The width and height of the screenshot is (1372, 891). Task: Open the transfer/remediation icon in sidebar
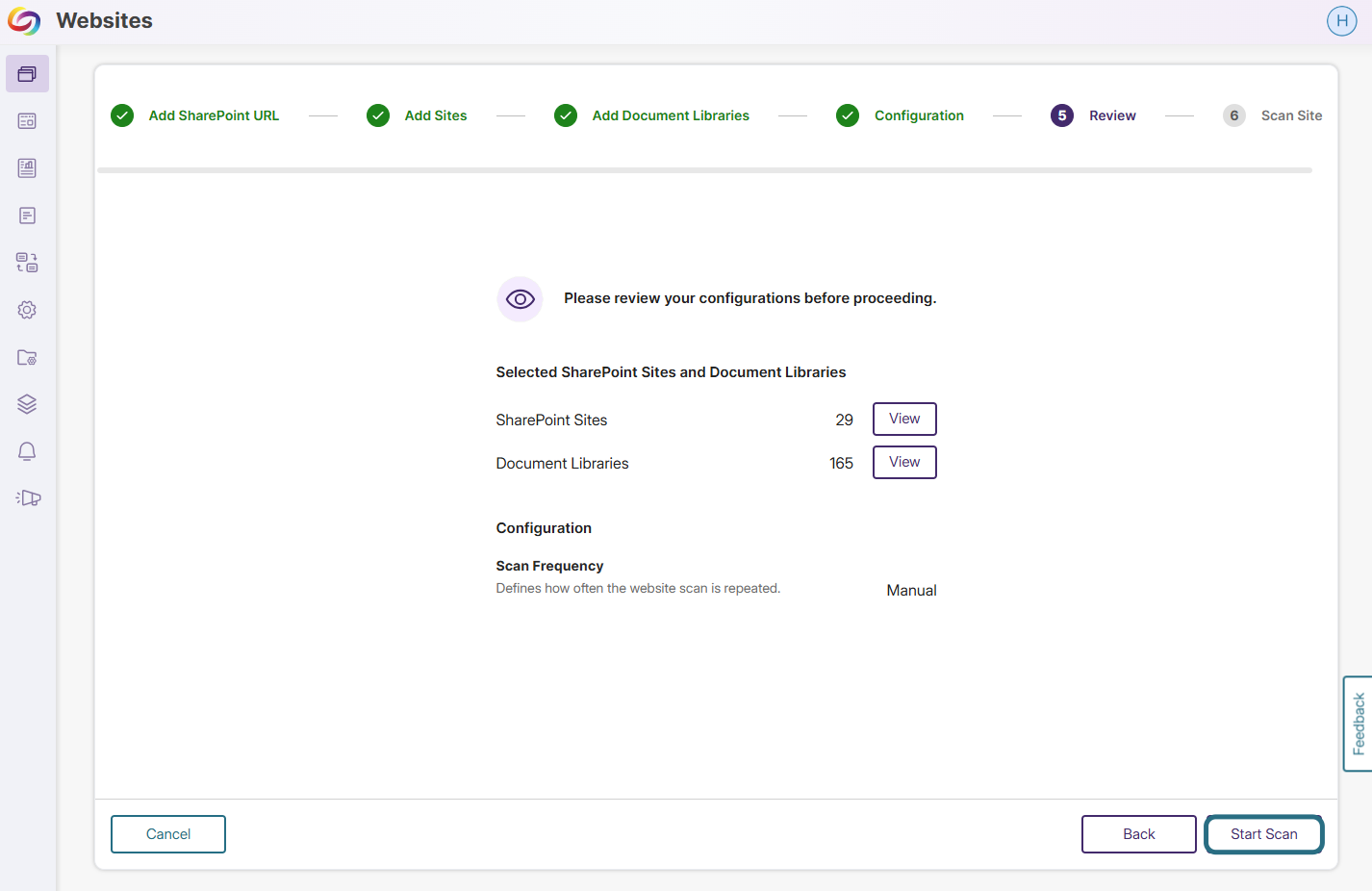[27, 263]
